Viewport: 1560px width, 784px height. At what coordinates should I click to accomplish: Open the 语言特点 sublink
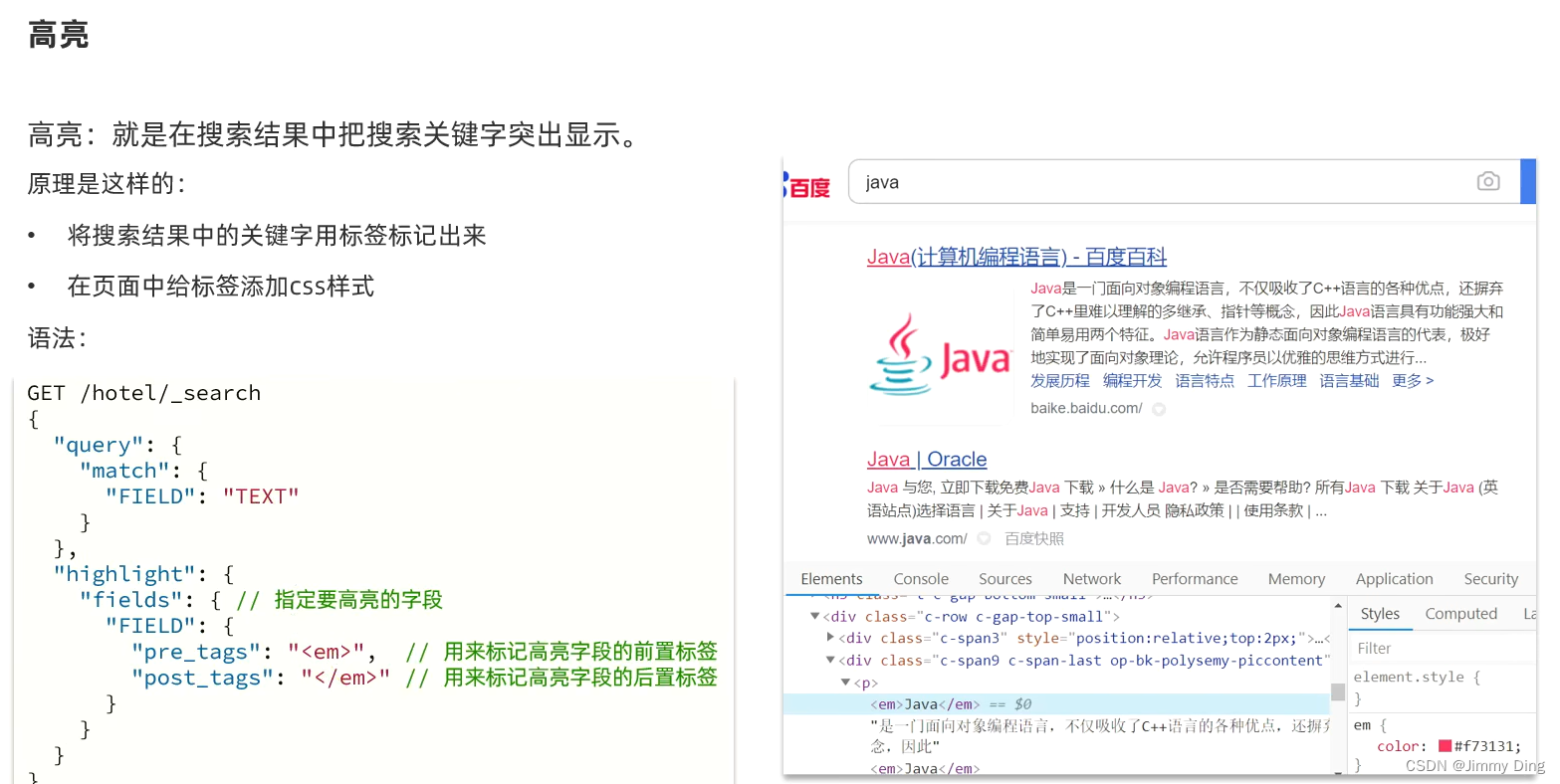[x=1205, y=381]
